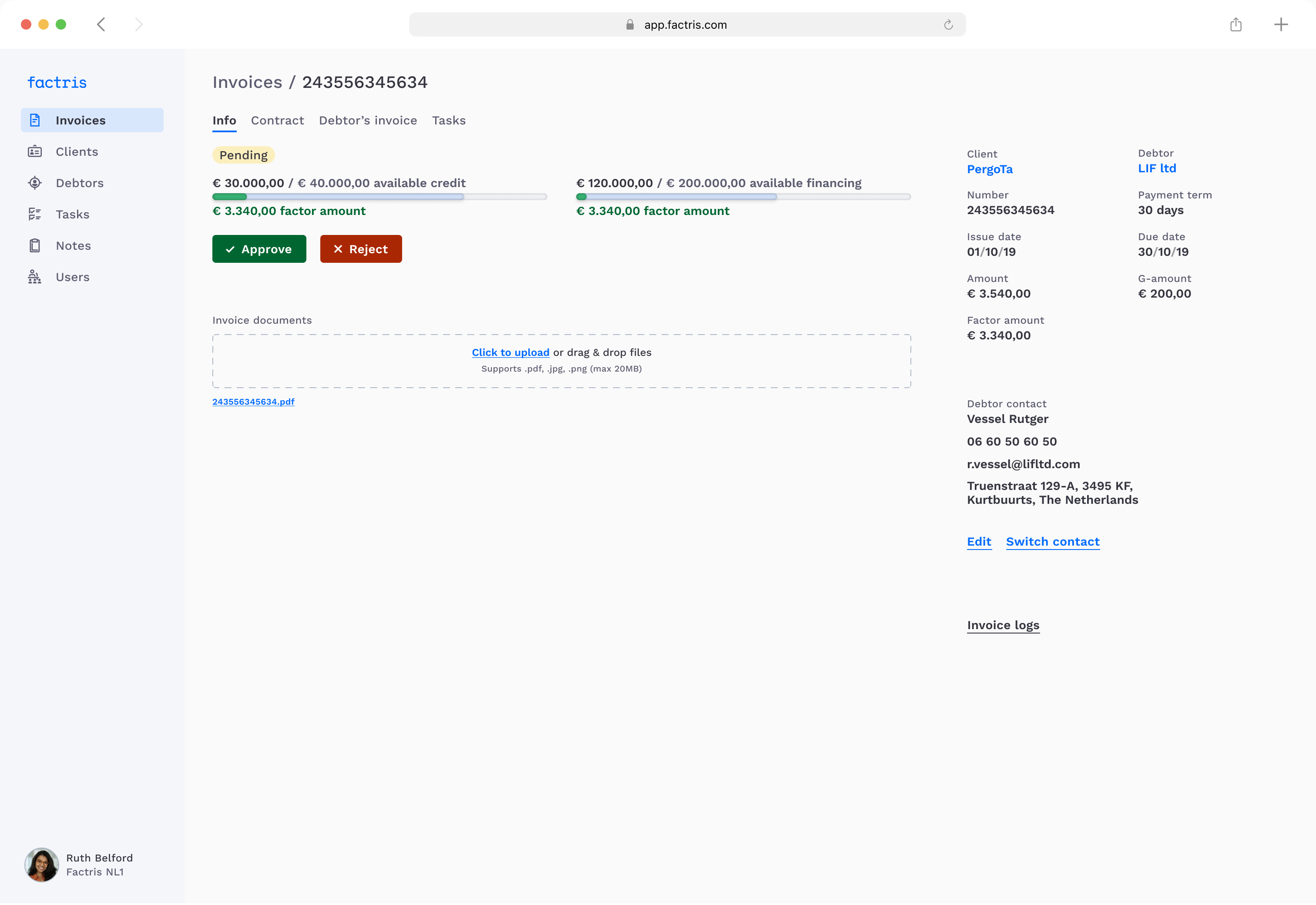The image size is (1316, 905).
Task: Open the Users management section
Action: [73, 277]
